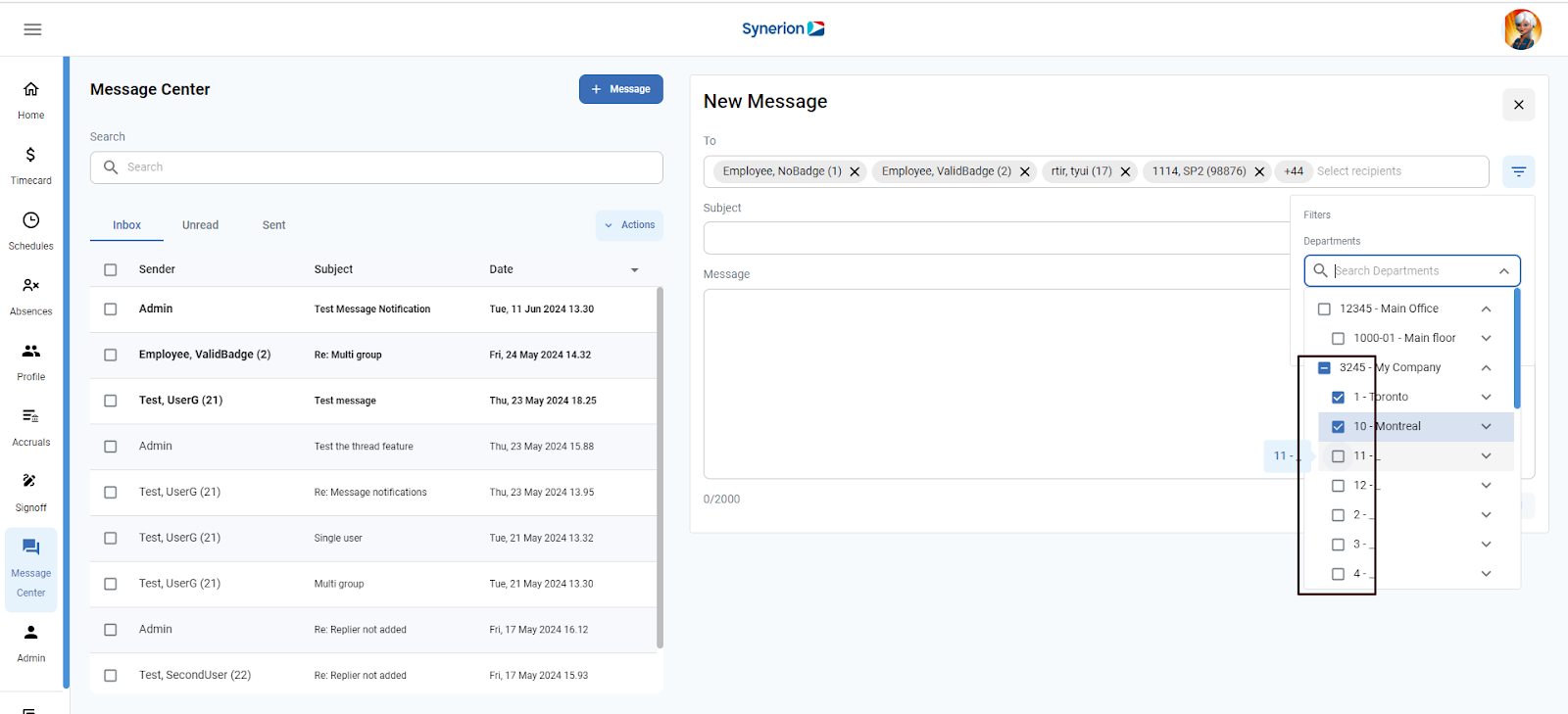Click into the Message body text area
The height and width of the screenshot is (714, 1568).
pos(997,384)
